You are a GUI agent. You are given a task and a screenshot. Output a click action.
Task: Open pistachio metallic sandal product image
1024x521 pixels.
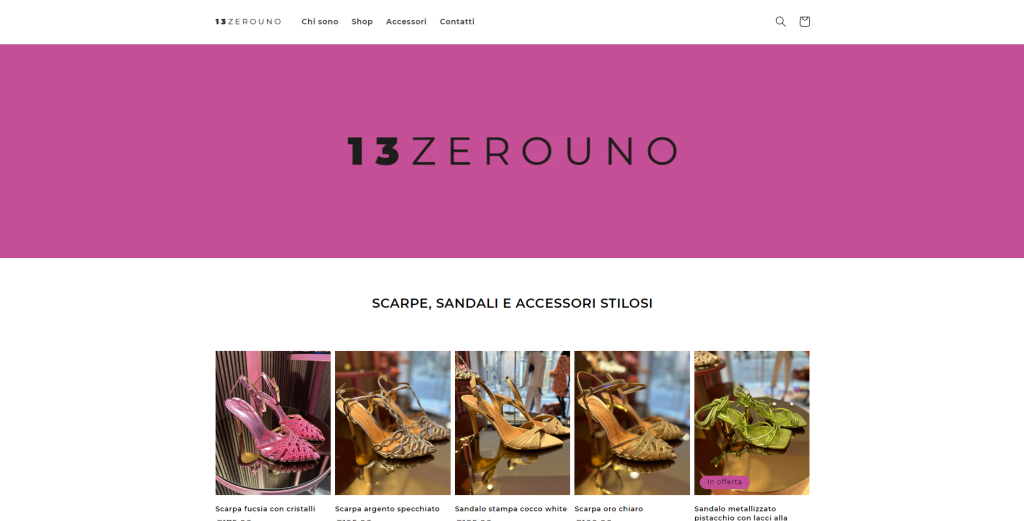pyautogui.click(x=752, y=422)
